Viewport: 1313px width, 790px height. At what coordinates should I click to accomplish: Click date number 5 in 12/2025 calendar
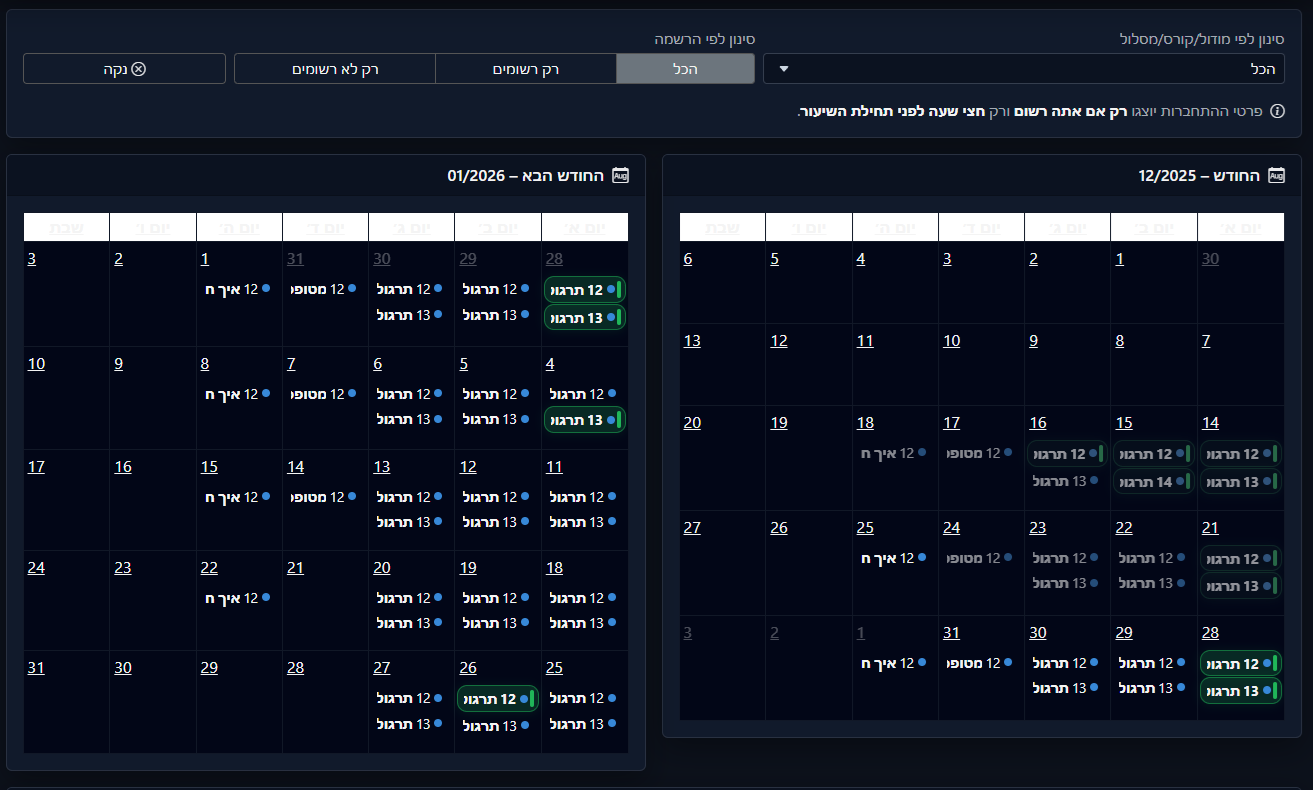[x=775, y=259]
